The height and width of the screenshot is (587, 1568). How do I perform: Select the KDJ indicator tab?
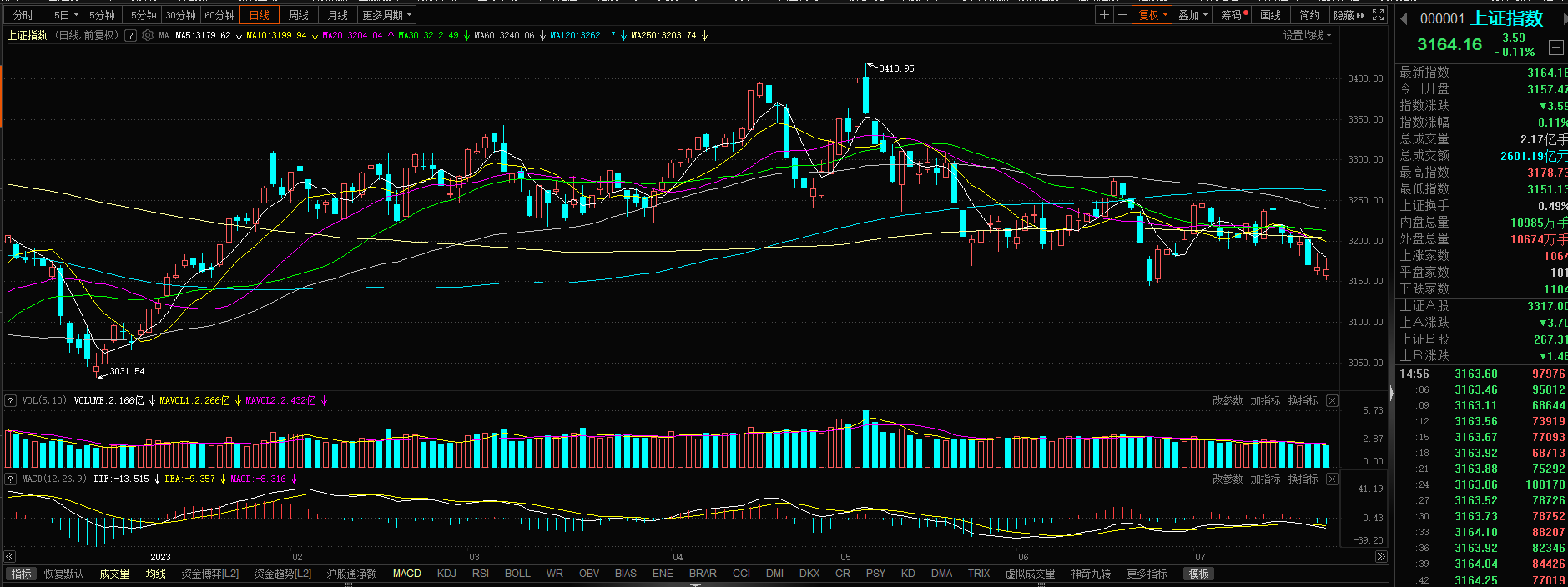446,574
